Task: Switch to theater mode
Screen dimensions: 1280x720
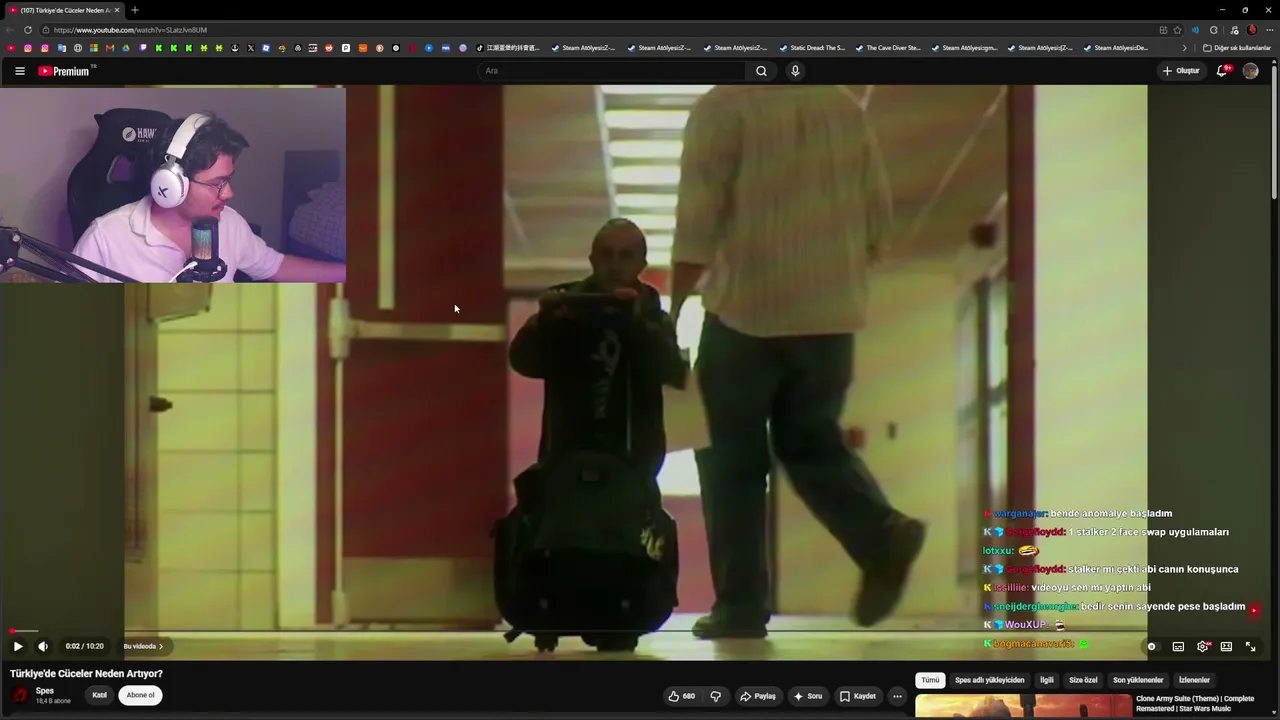Action: coord(1226,646)
